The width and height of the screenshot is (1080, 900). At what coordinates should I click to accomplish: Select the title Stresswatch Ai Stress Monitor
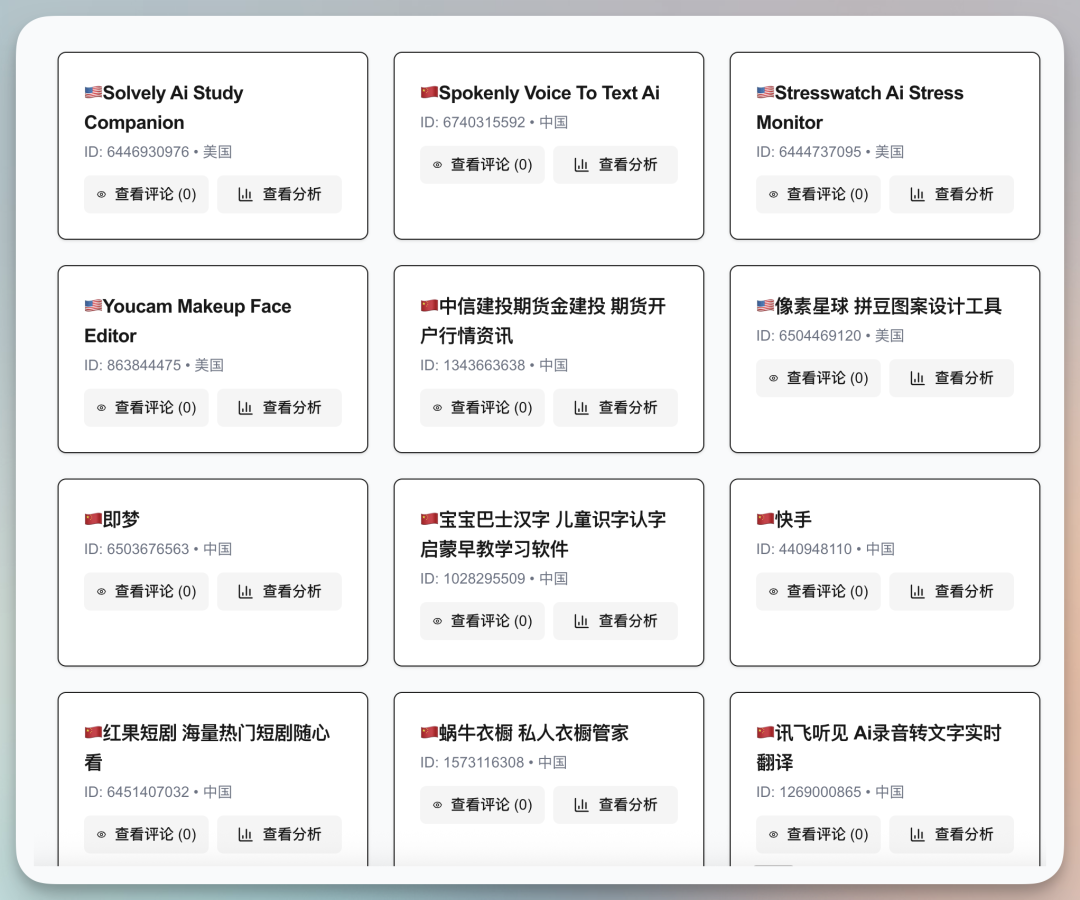click(860, 107)
